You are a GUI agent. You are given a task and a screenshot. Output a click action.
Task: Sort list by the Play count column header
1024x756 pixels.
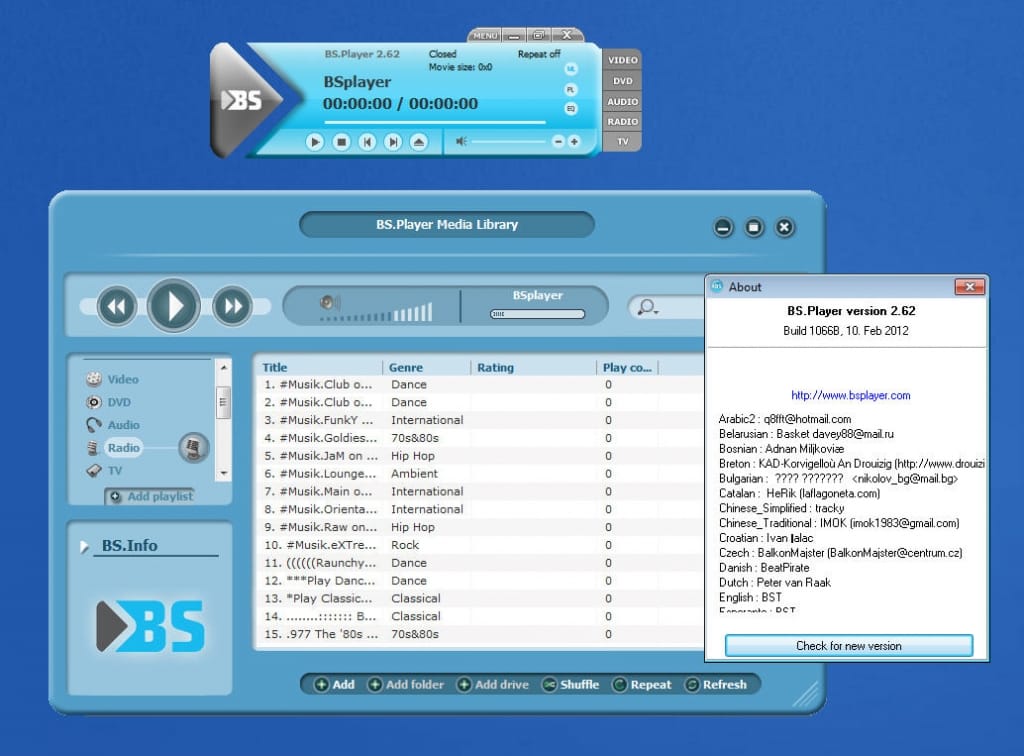[x=627, y=368]
